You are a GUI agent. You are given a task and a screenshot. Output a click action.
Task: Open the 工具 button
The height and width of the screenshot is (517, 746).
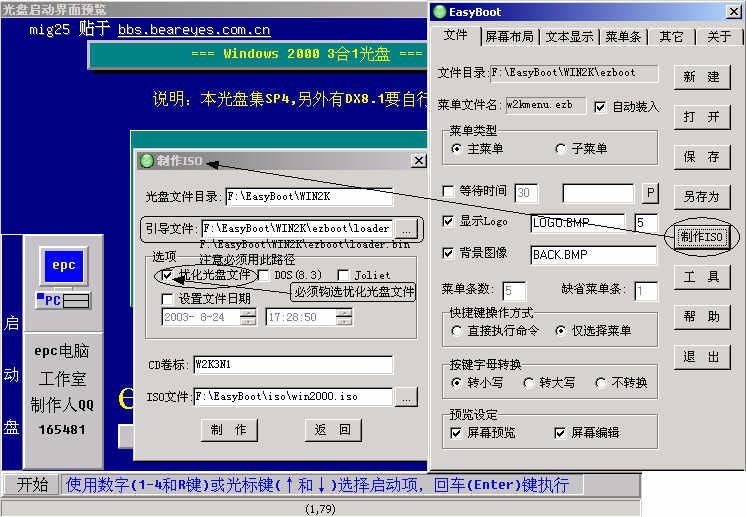(701, 276)
